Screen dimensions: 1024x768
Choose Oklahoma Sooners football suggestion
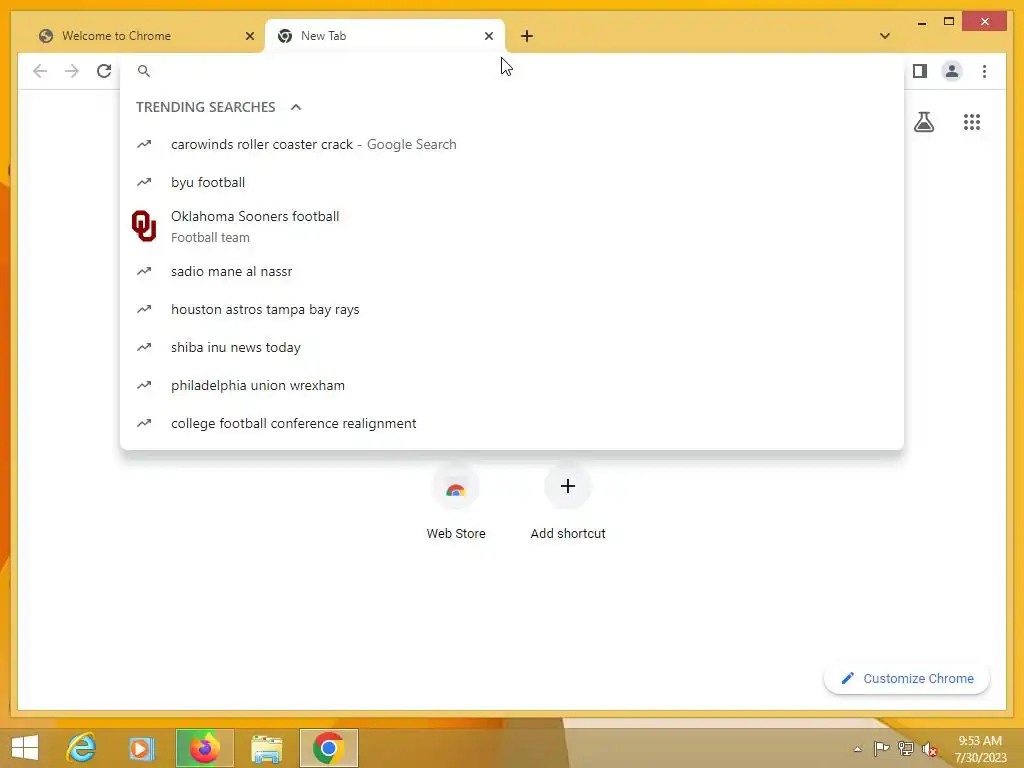coord(512,227)
